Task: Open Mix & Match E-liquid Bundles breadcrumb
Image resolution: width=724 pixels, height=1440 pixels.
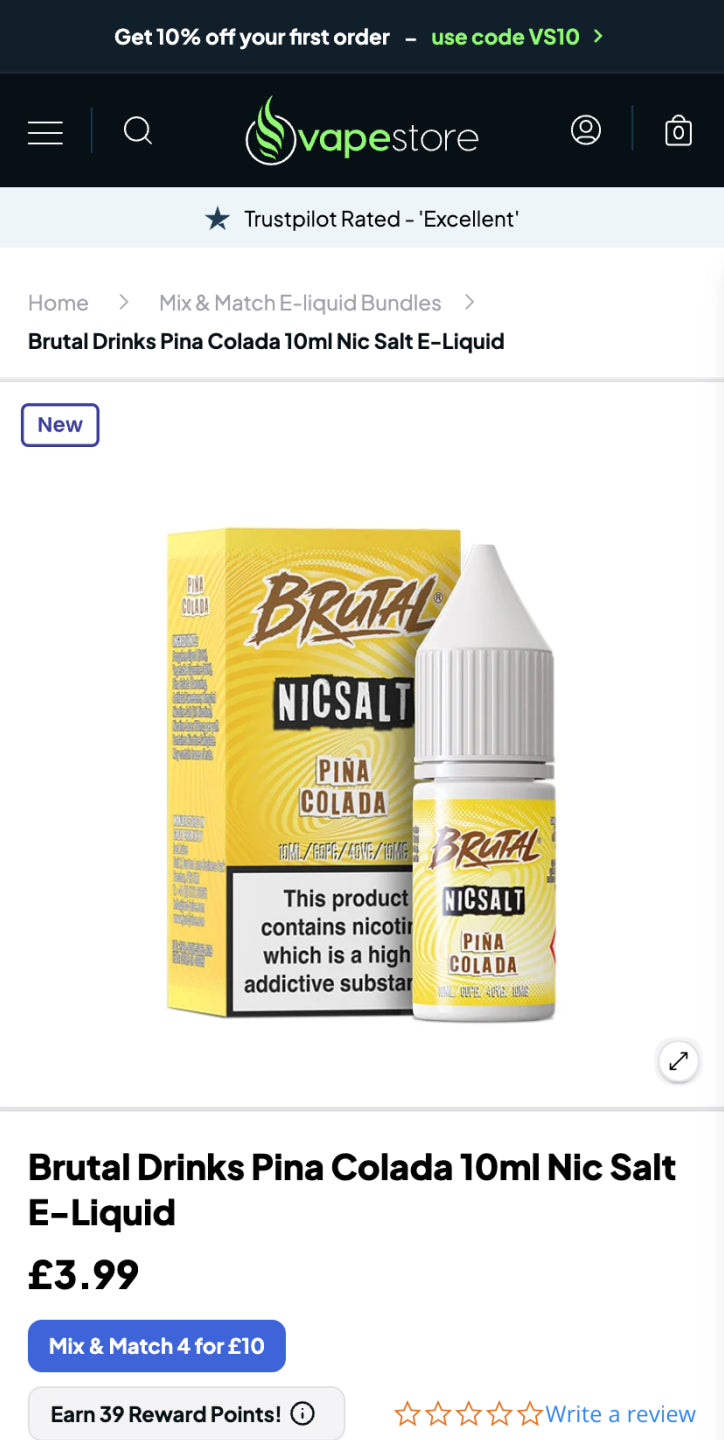Action: pyautogui.click(x=300, y=303)
